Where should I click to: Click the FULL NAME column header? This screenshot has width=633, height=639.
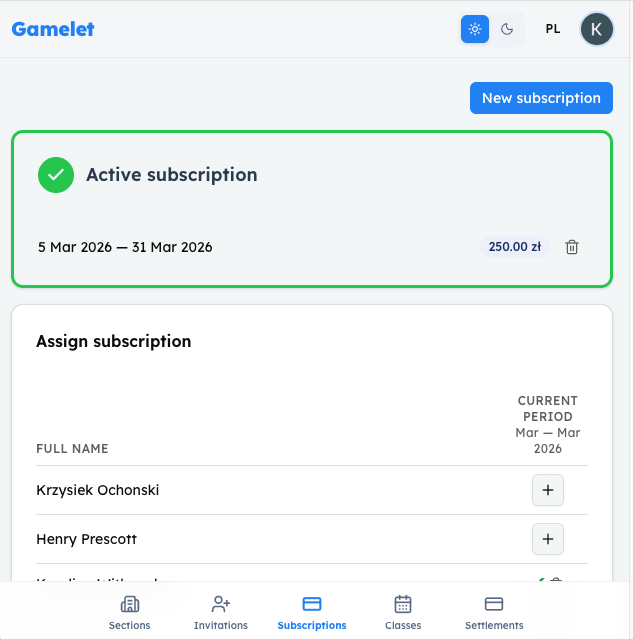(x=73, y=449)
